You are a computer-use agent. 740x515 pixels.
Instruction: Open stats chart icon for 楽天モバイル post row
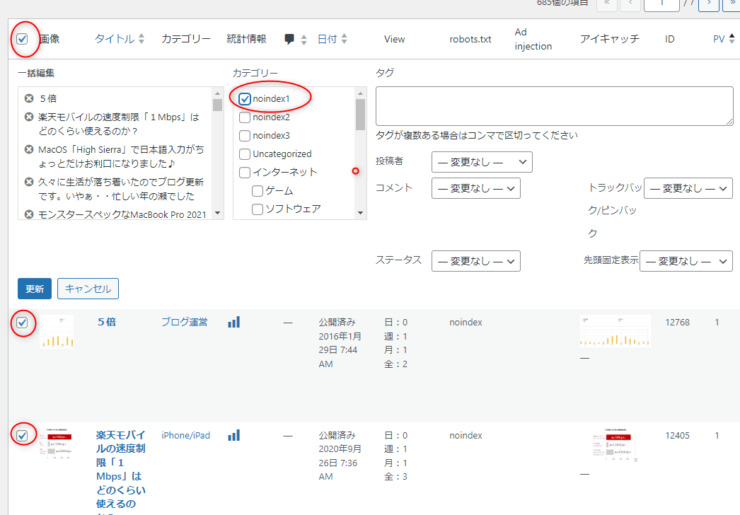coord(234,436)
